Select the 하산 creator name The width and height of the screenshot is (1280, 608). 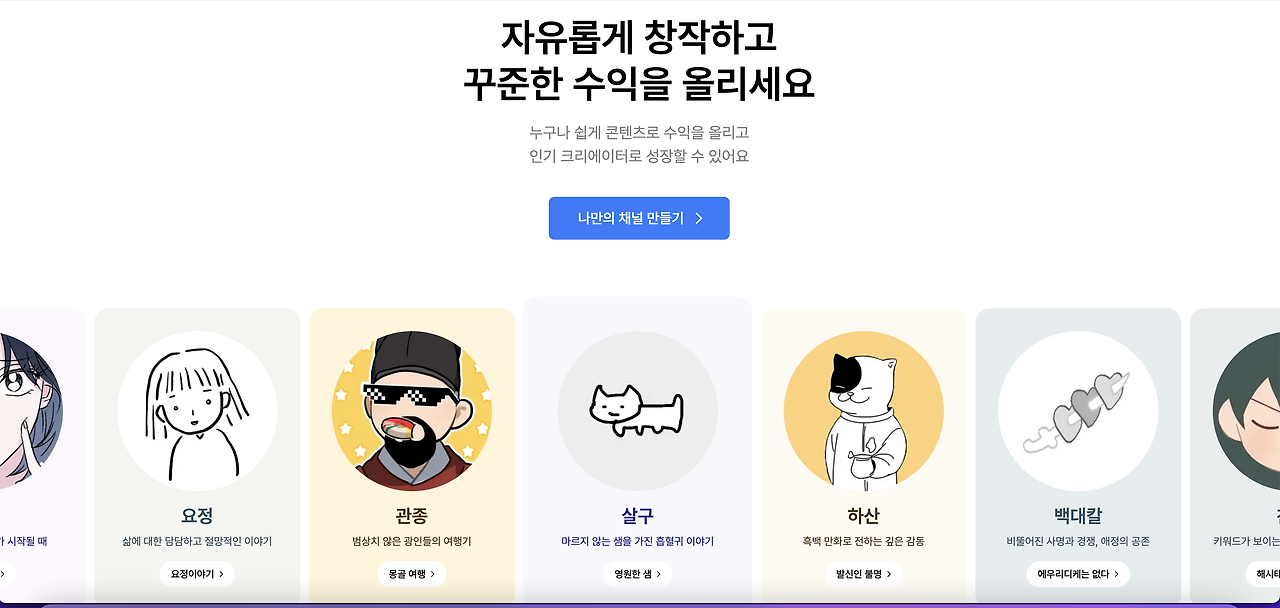864,516
